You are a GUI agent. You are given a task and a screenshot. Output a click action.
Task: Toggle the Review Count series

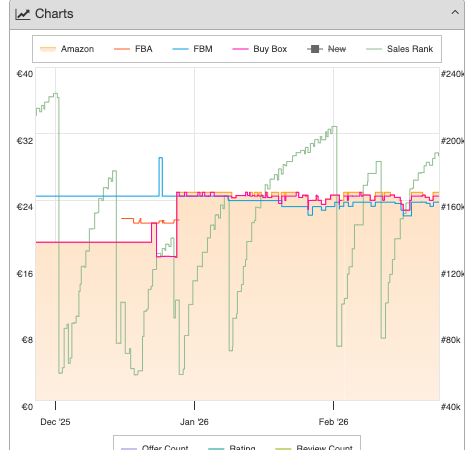point(314,447)
